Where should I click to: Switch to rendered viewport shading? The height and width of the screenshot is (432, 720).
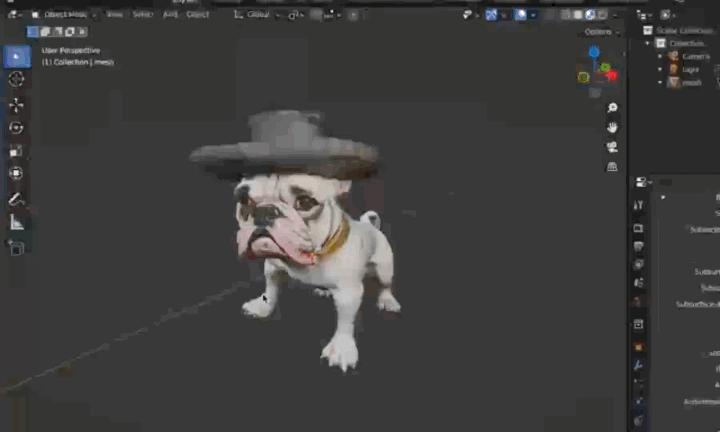point(602,15)
